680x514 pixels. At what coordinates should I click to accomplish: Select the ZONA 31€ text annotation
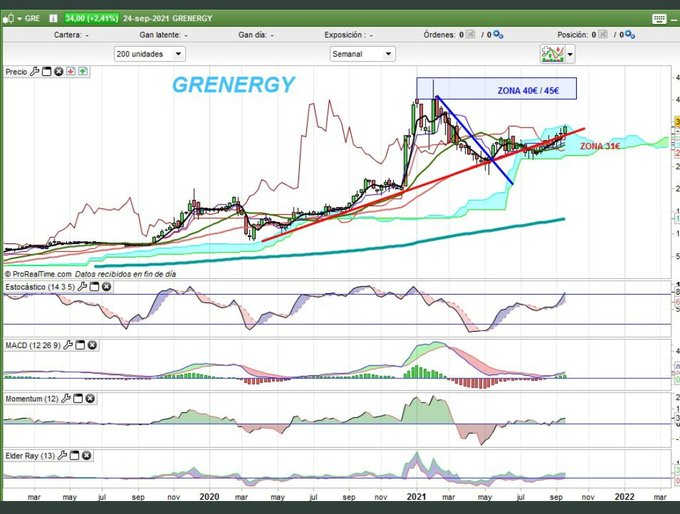pos(600,146)
